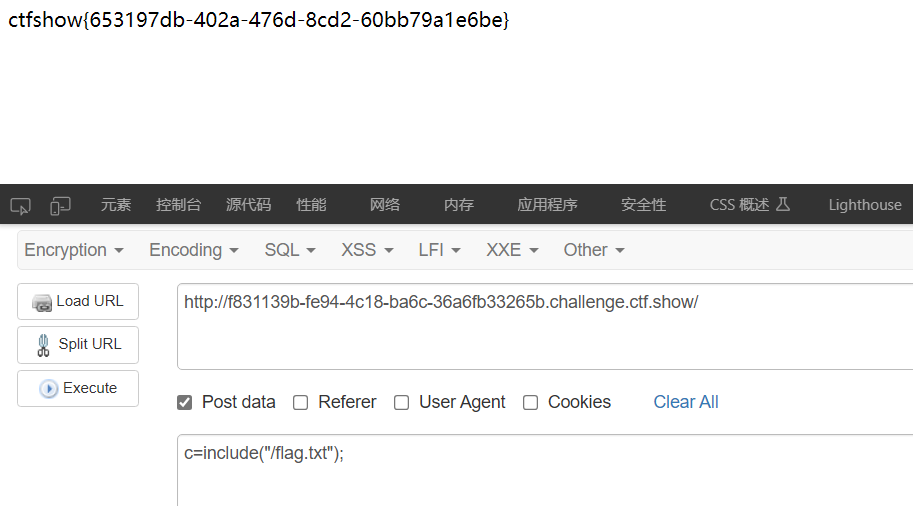Expand the Encoding dropdown
Viewport: 913px width, 506px height.
click(194, 250)
